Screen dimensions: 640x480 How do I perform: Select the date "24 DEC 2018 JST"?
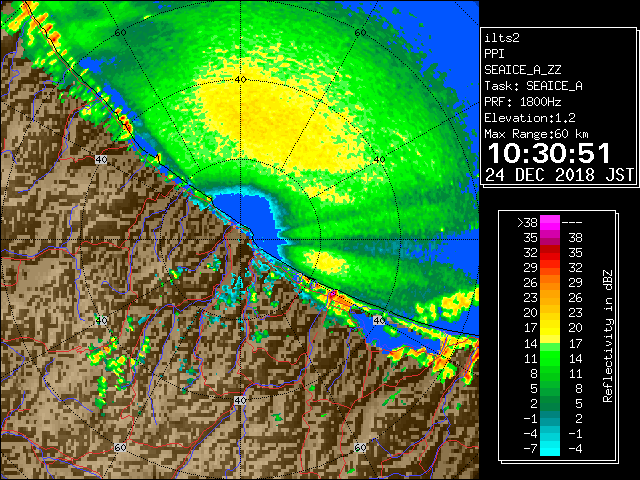tap(559, 175)
